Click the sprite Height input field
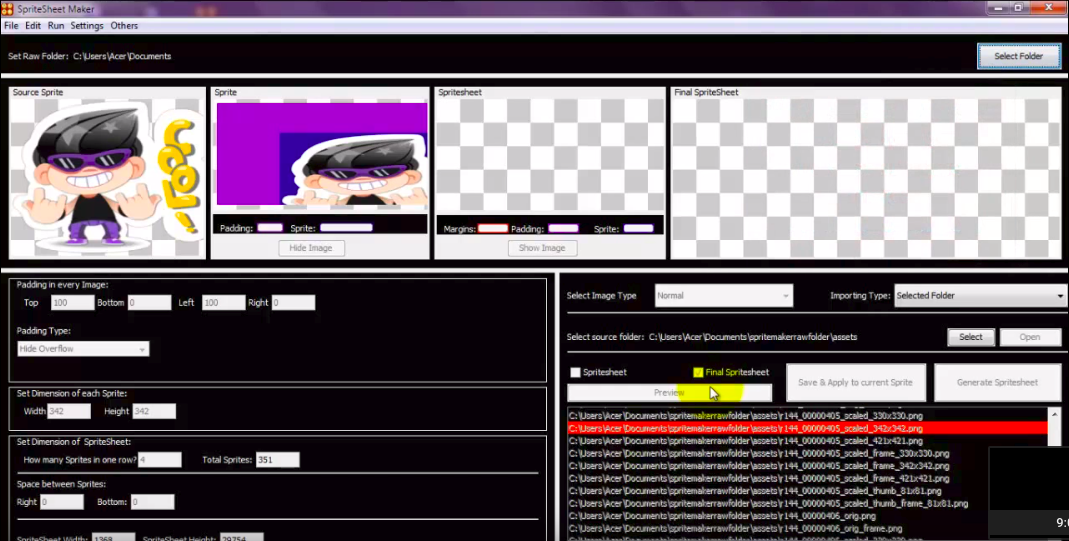1069x541 pixels. pos(154,412)
